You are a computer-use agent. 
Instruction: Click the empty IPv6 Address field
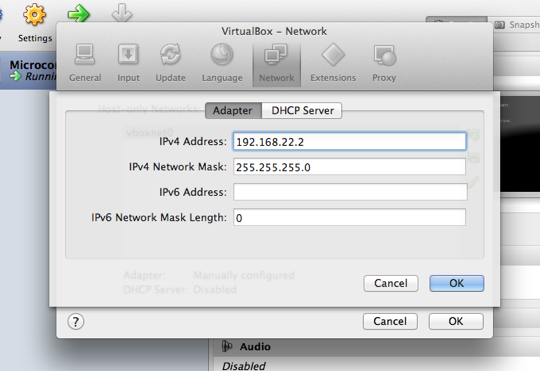[x=350, y=192]
